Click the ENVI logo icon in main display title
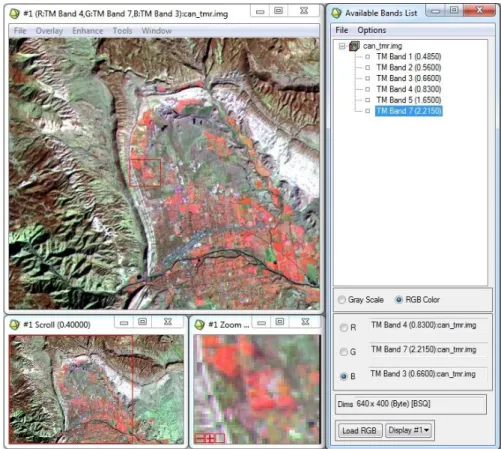 [15, 14]
